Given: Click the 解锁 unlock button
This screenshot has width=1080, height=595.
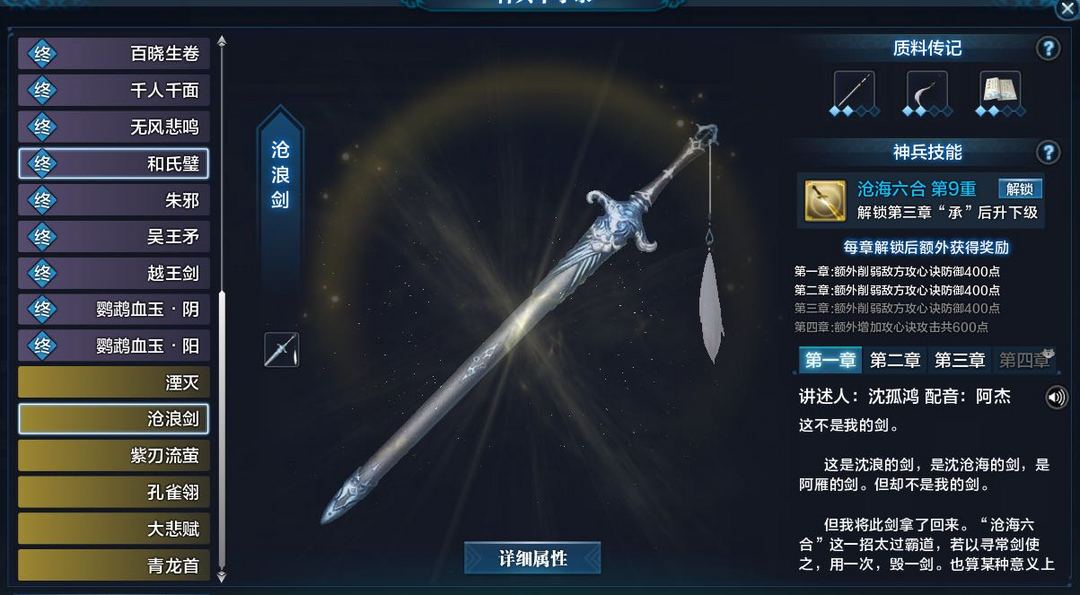Looking at the screenshot, I should pyautogui.click(x=1020, y=189).
